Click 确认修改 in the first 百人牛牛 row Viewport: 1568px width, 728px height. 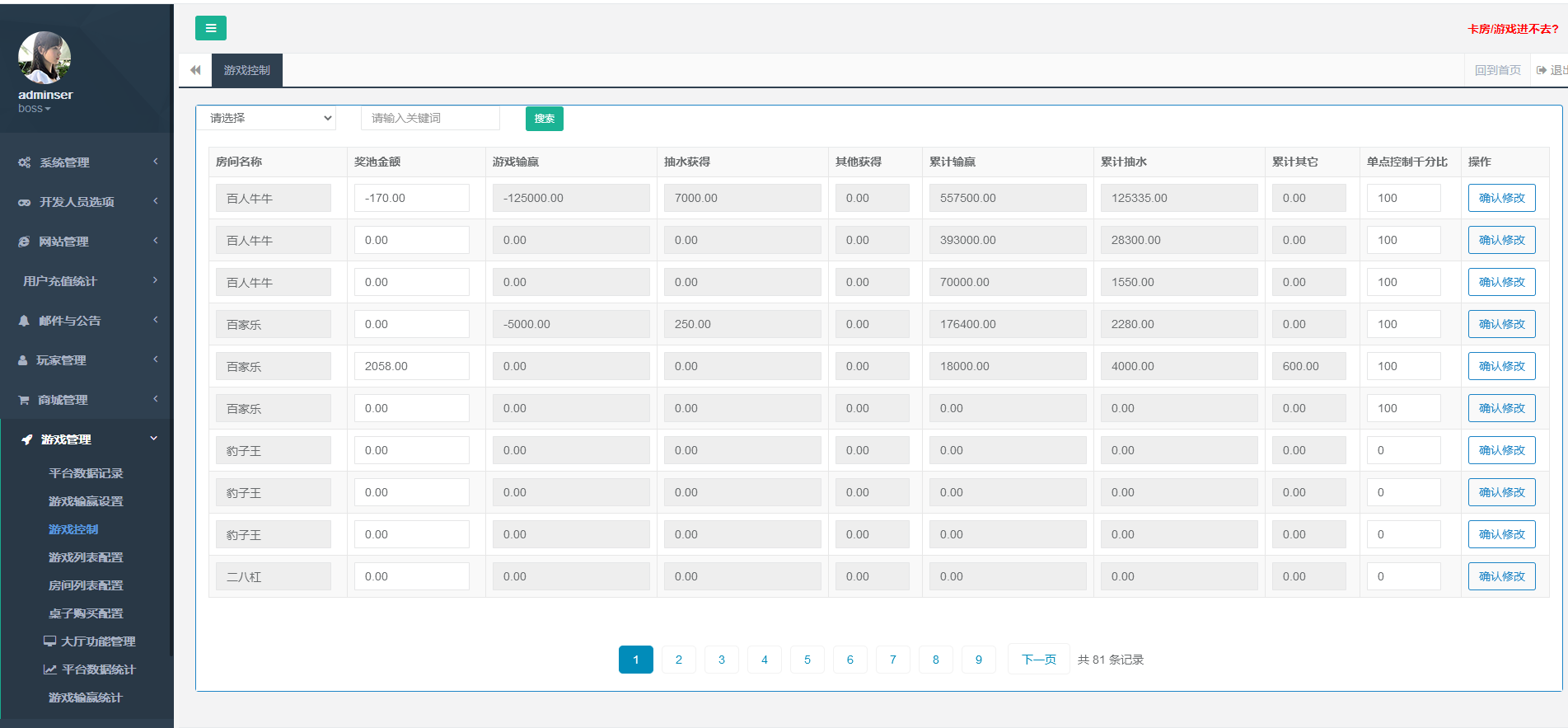tap(1501, 198)
